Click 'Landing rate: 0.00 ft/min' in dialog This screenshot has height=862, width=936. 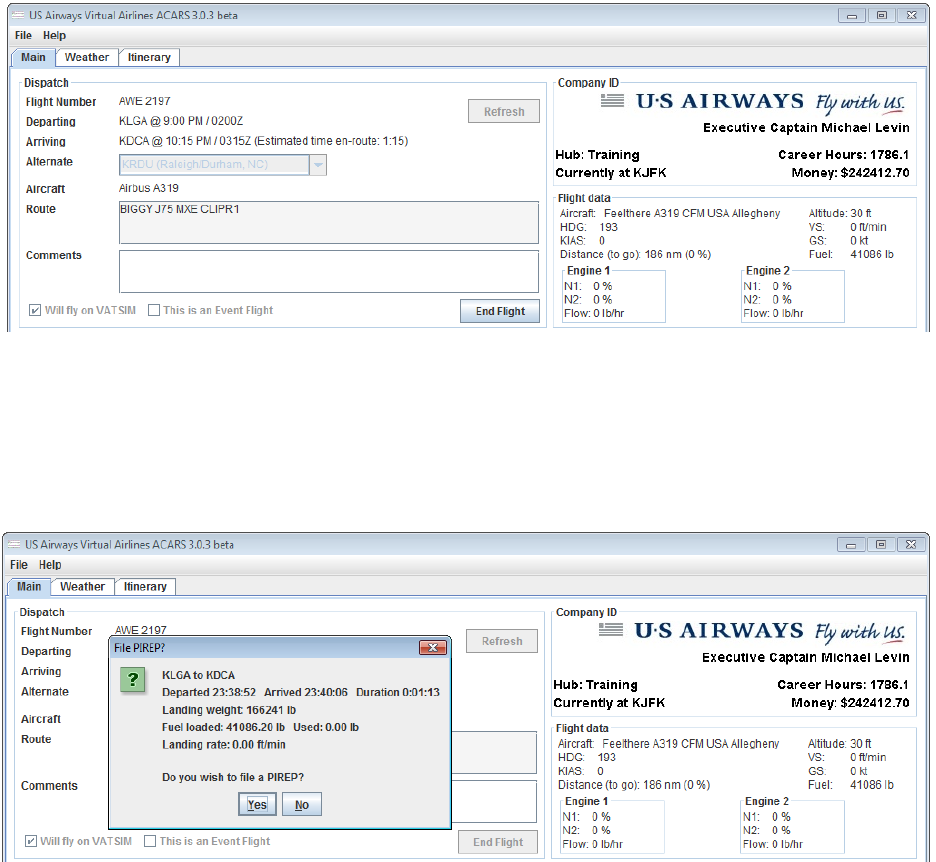coord(224,744)
